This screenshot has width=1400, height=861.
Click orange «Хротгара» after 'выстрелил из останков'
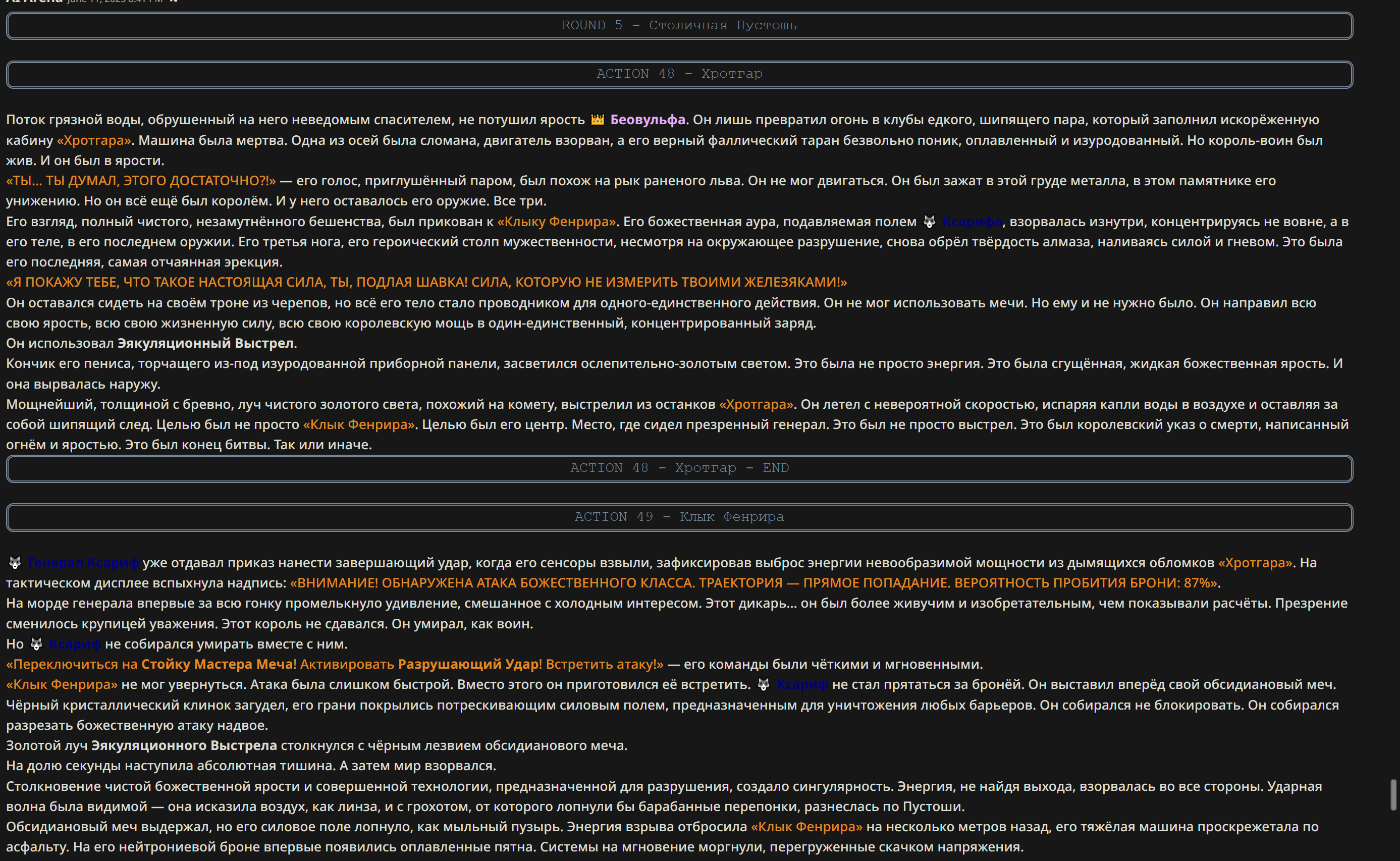(x=756, y=404)
